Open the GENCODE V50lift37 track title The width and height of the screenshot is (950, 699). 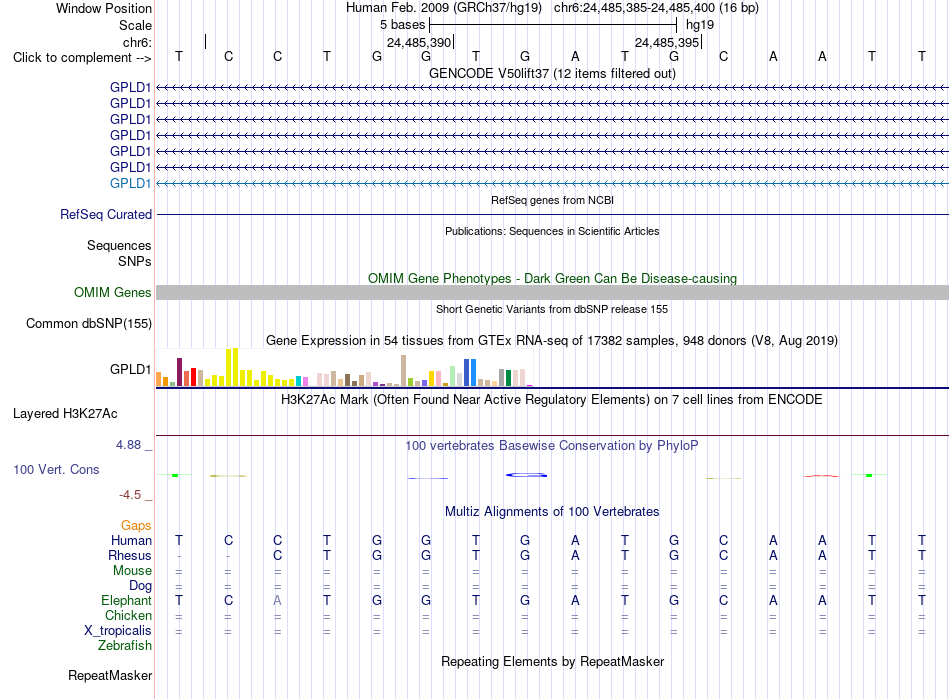coord(552,73)
